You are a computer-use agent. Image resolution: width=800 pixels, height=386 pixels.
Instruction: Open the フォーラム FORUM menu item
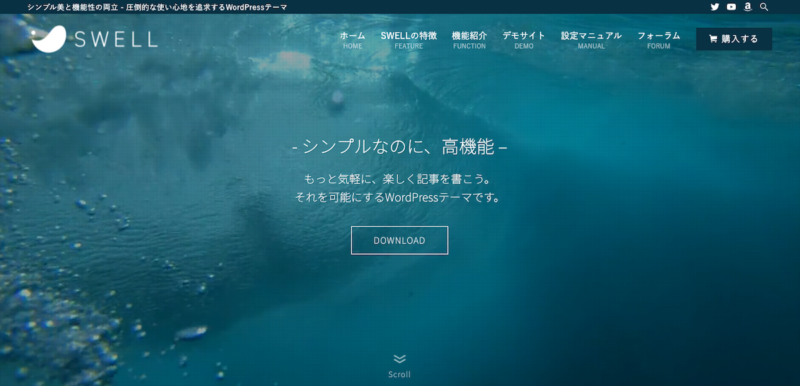[659, 40]
